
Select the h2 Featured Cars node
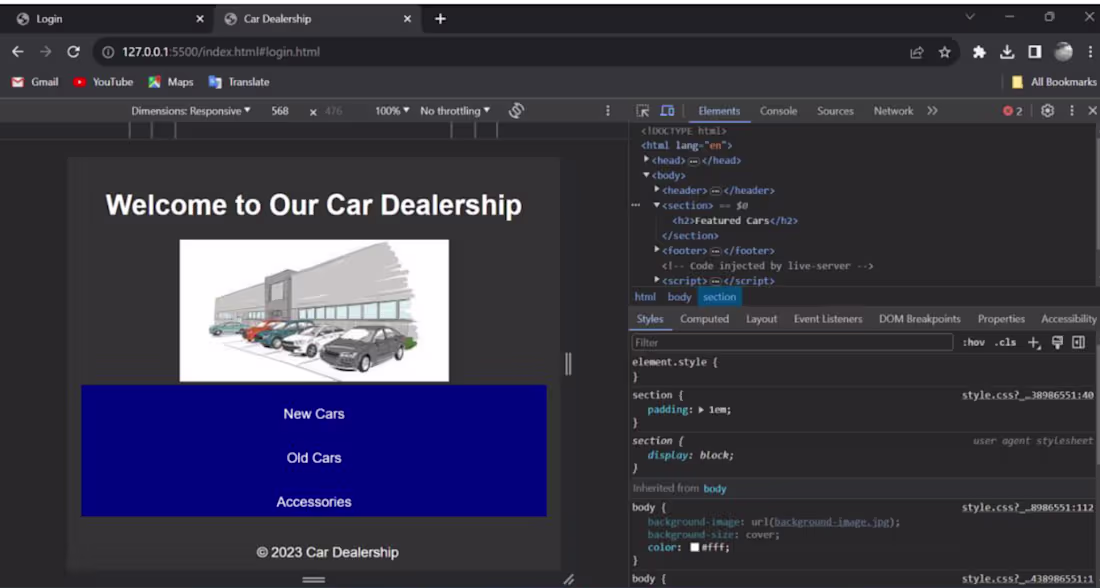coord(735,220)
